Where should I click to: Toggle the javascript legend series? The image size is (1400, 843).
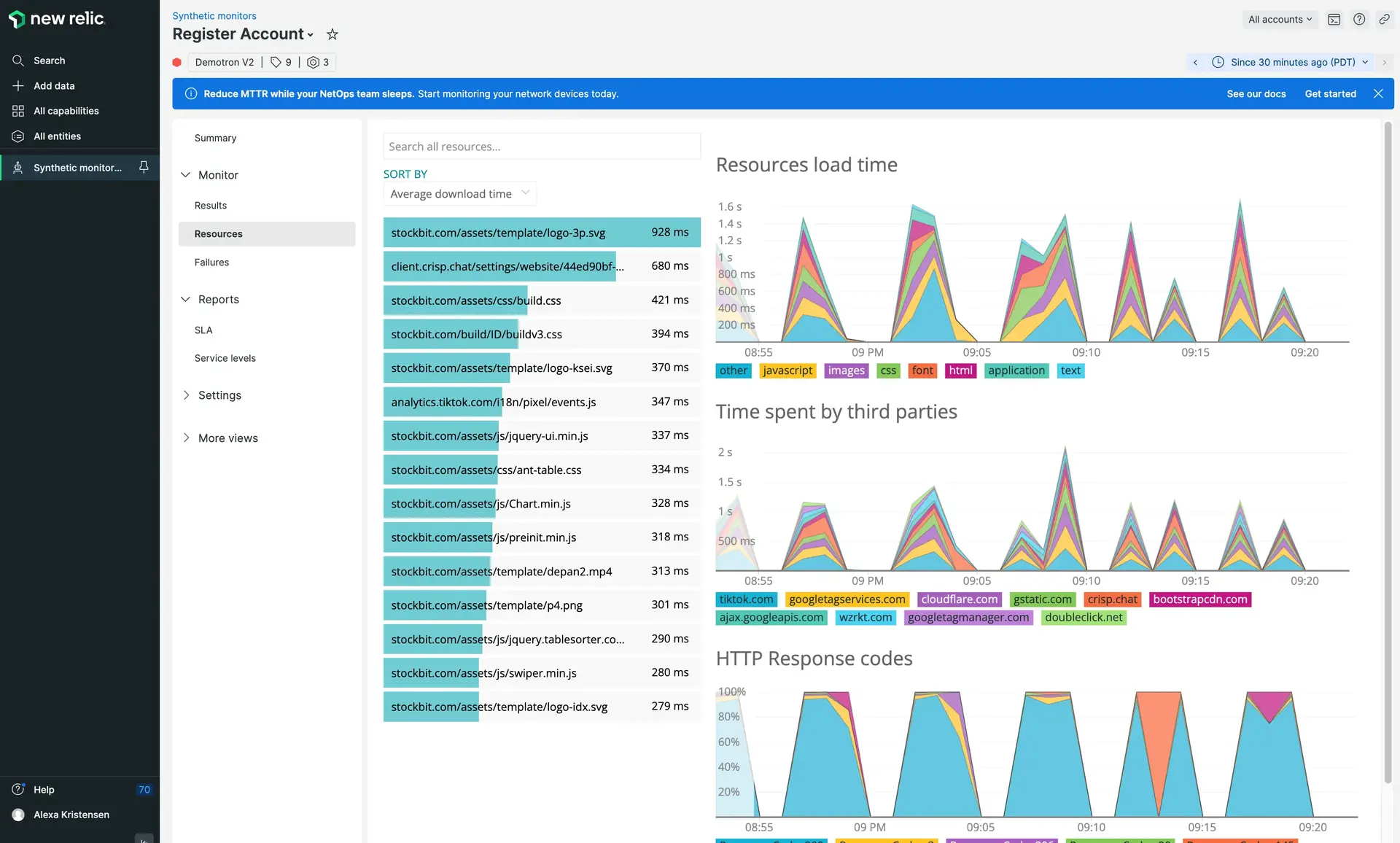[787, 371]
